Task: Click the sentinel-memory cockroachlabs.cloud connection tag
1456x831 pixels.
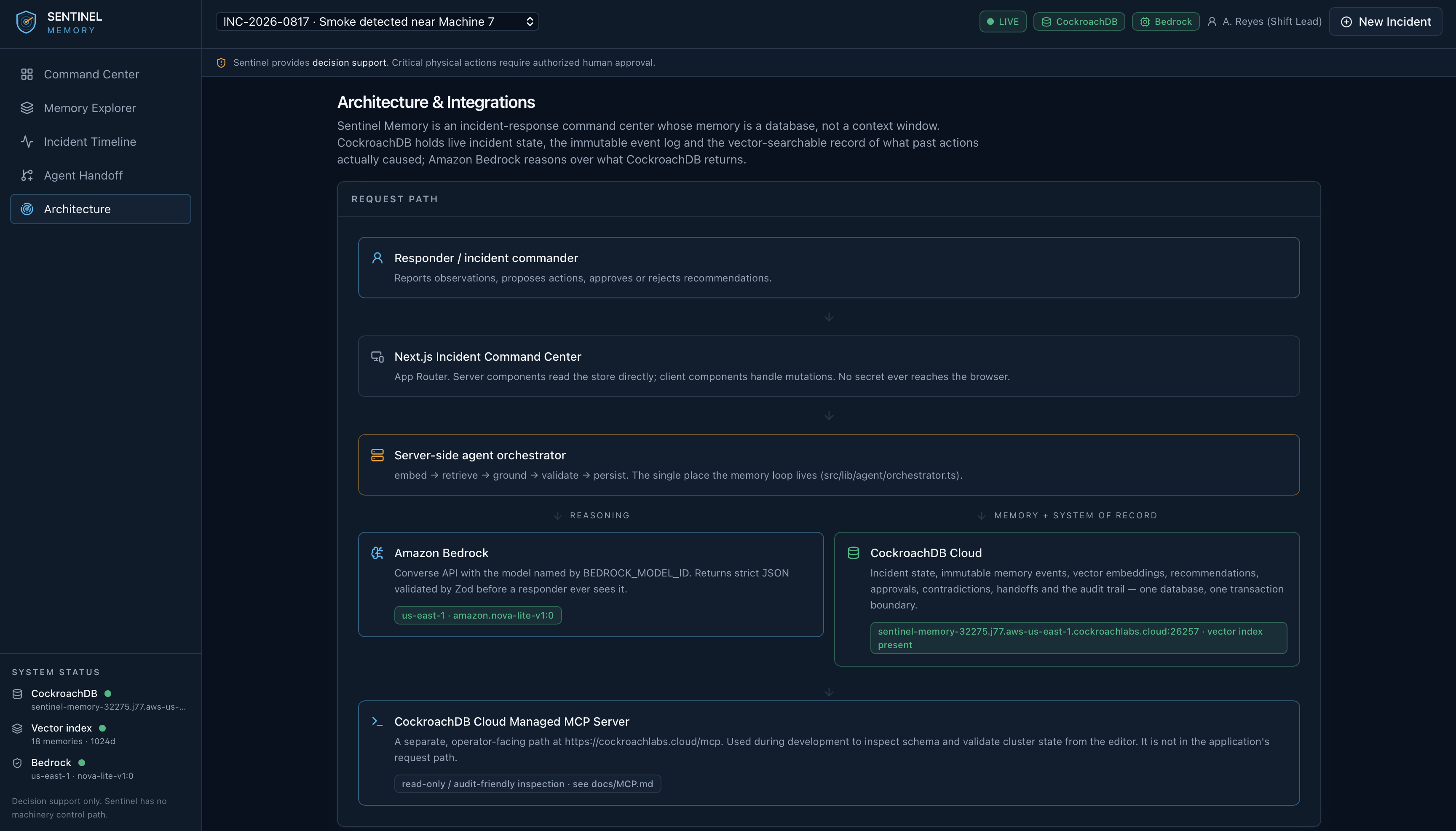Action: (x=1078, y=638)
